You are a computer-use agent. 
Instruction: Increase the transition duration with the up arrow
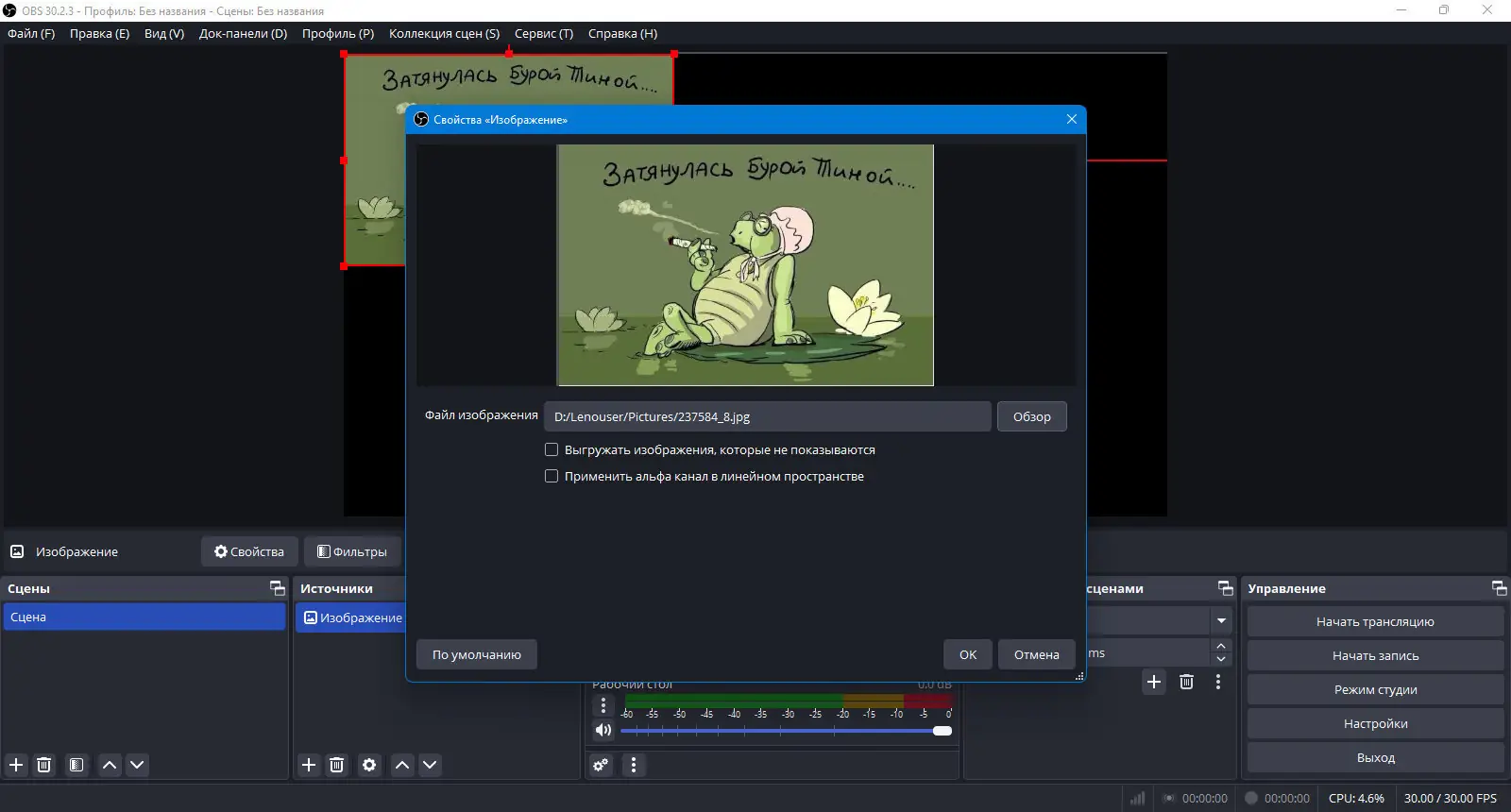pos(1221,646)
